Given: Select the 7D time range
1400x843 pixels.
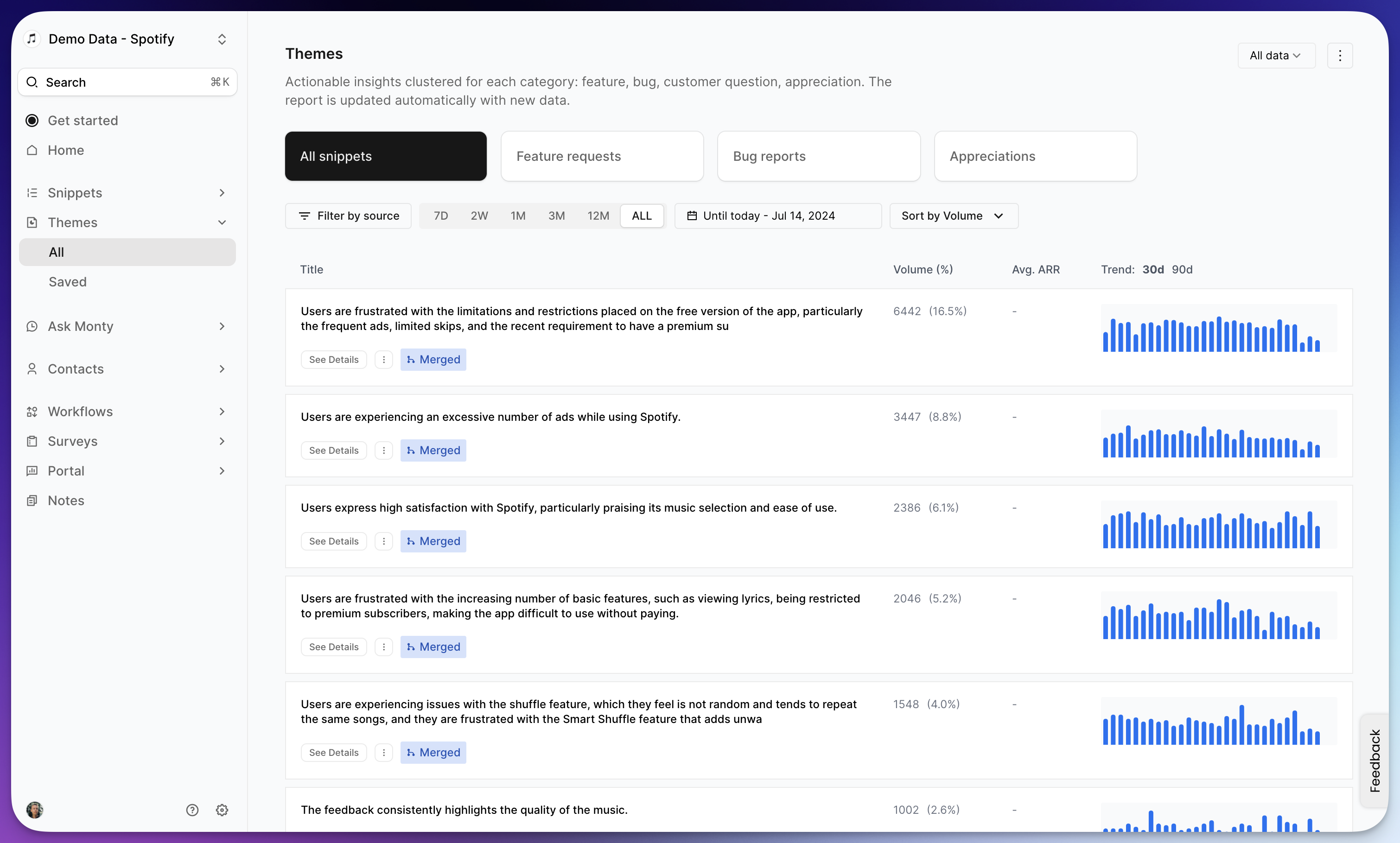Looking at the screenshot, I should (x=440, y=216).
